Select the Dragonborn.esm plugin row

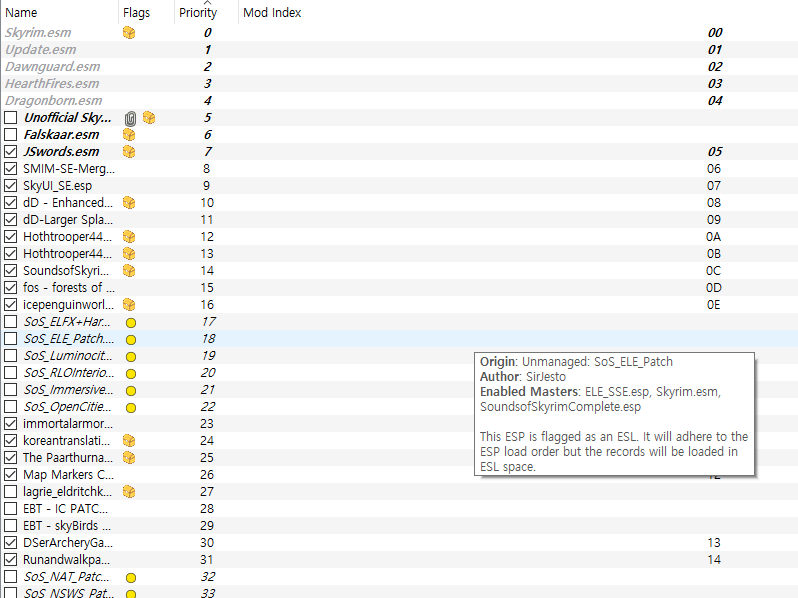54,101
